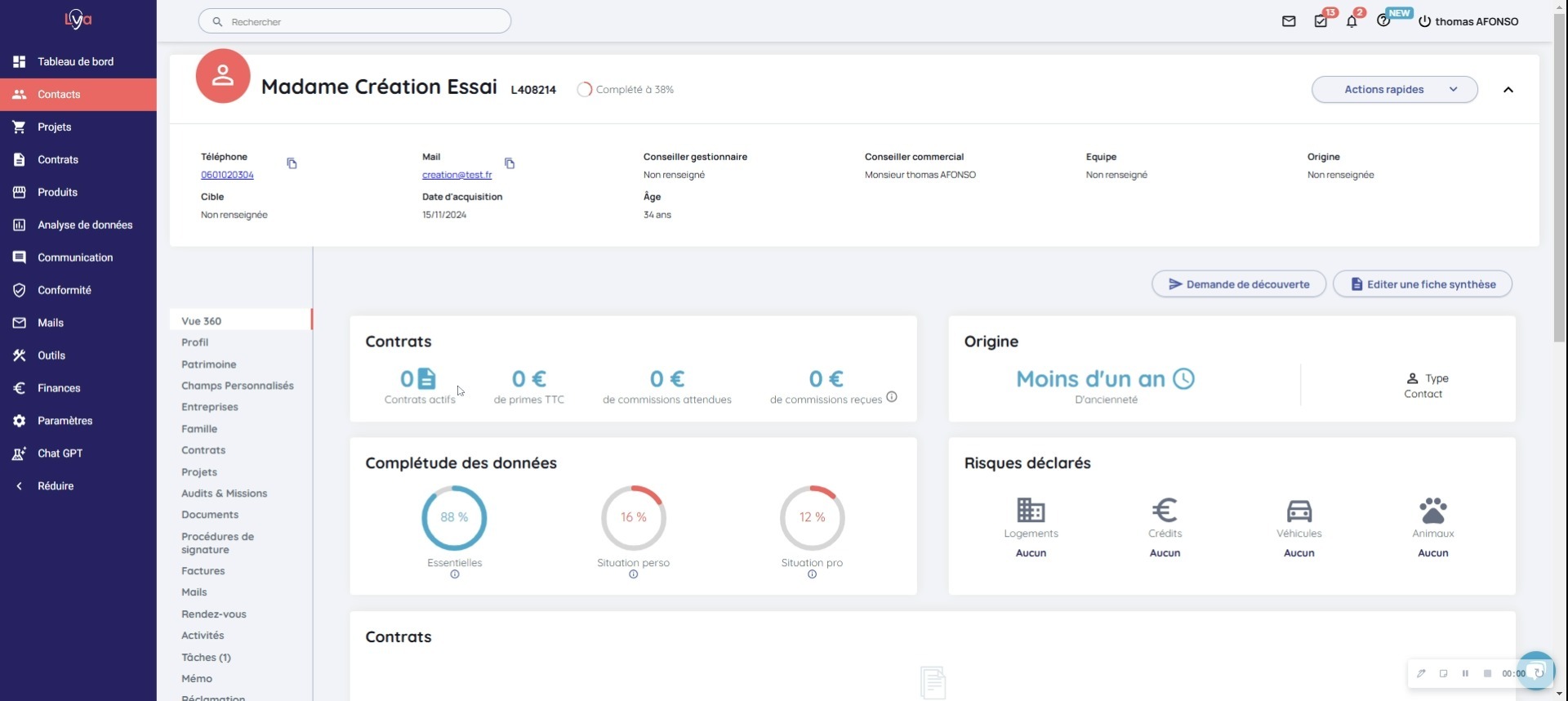
Task: Click info icon next to commissions reçues
Action: (892, 397)
